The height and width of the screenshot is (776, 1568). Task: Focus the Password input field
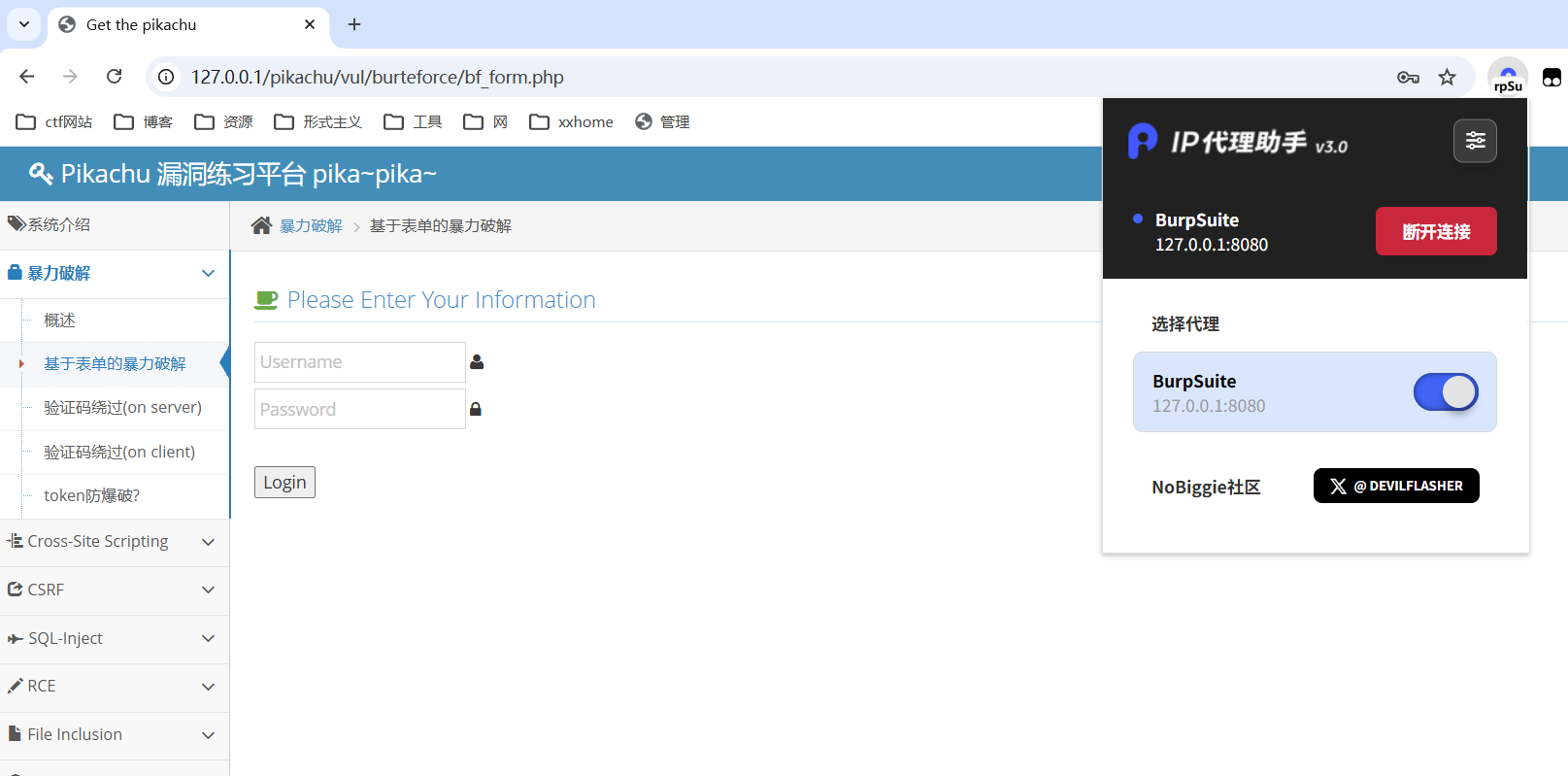[x=360, y=409]
